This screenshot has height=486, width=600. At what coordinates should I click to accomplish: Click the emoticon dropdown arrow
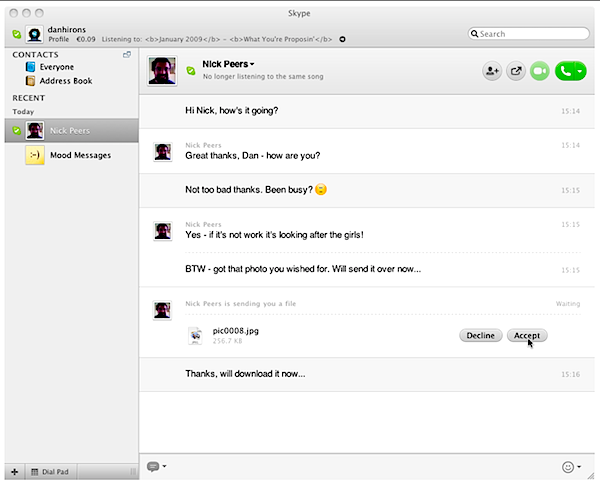pyautogui.click(x=579, y=466)
